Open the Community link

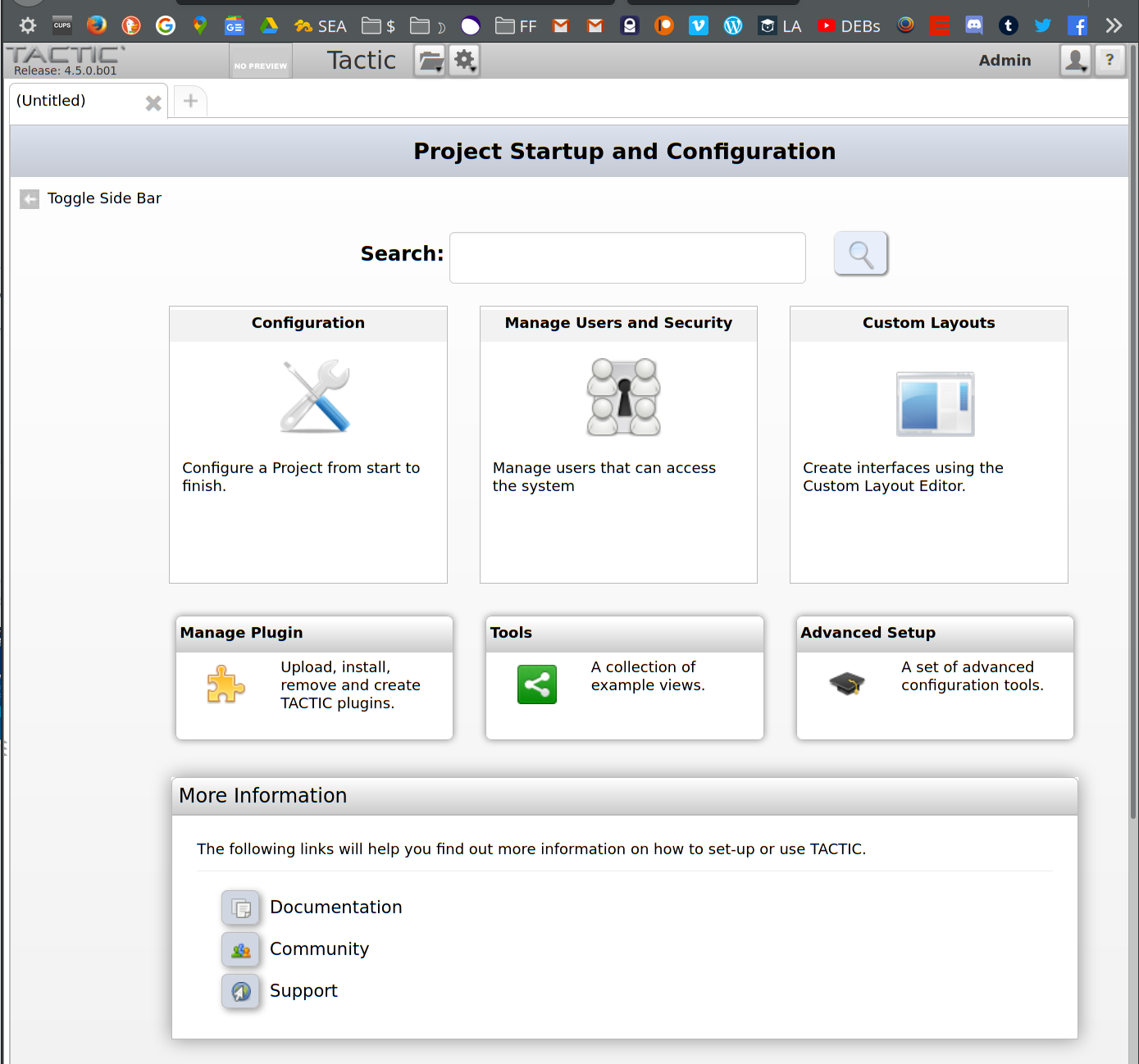(319, 949)
